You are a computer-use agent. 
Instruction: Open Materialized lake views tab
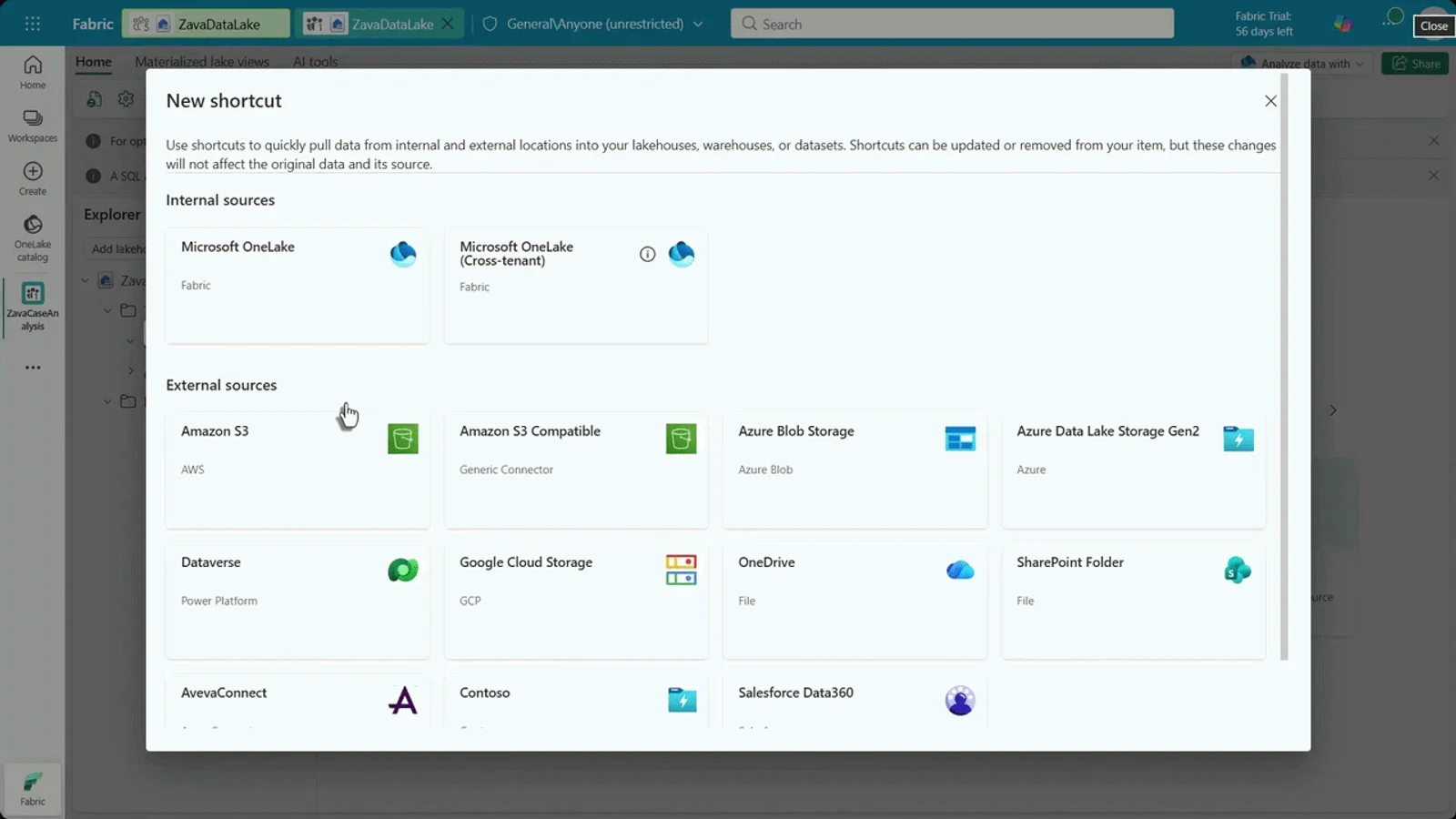(202, 62)
